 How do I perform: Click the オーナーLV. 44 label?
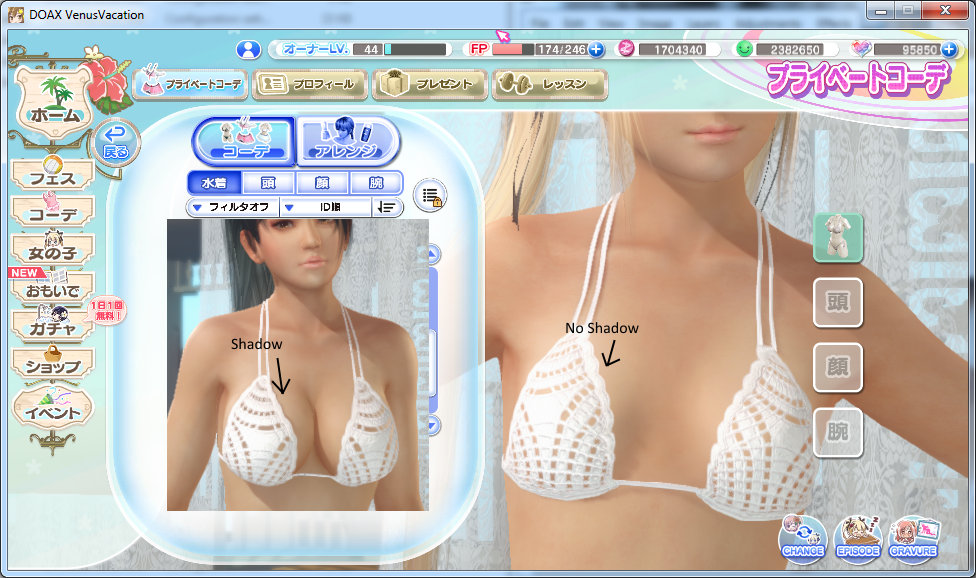[332, 49]
